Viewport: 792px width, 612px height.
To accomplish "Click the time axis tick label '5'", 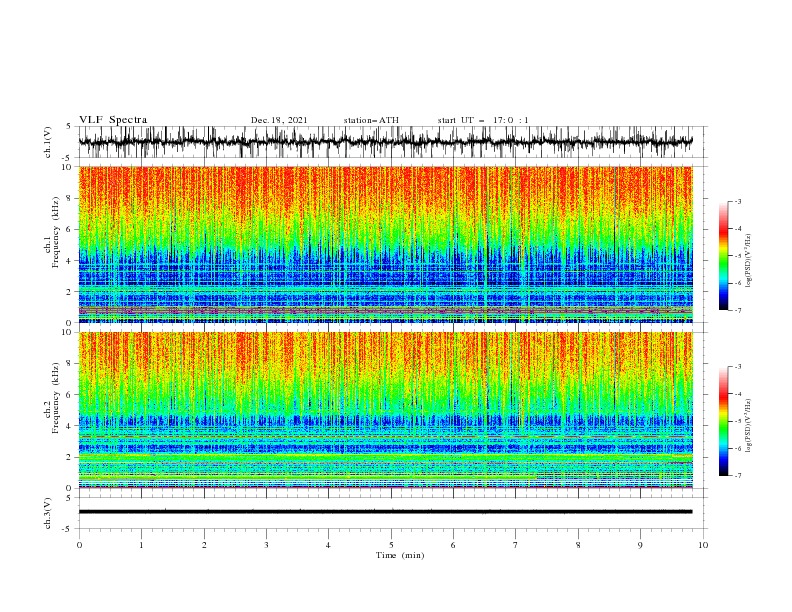I will [391, 545].
